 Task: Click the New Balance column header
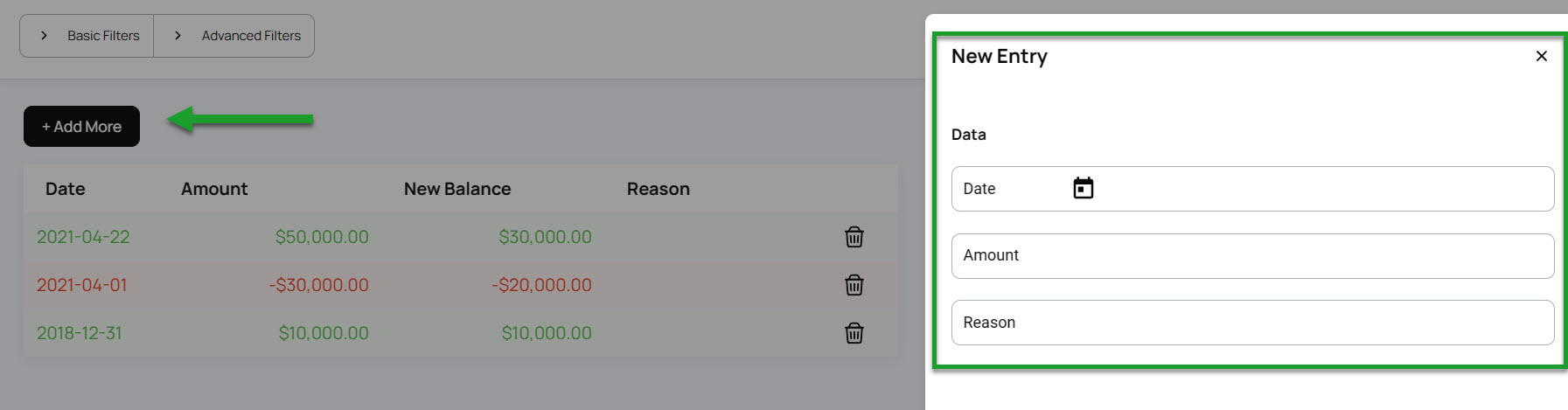(x=457, y=189)
